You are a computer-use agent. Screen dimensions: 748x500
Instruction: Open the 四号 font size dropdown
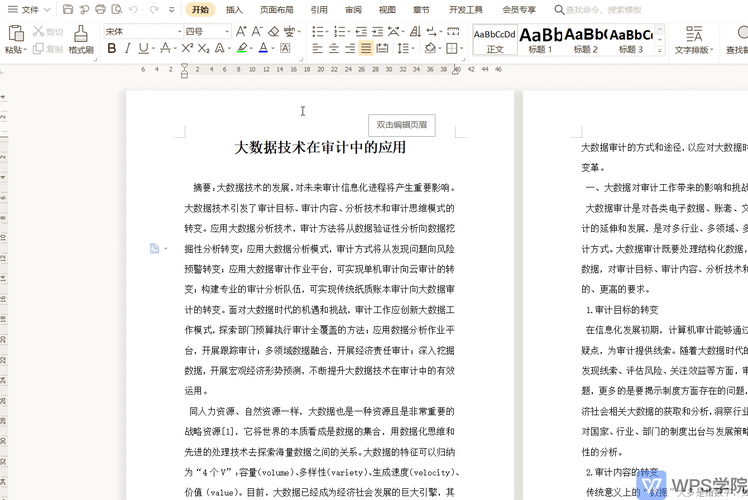[x=227, y=31]
